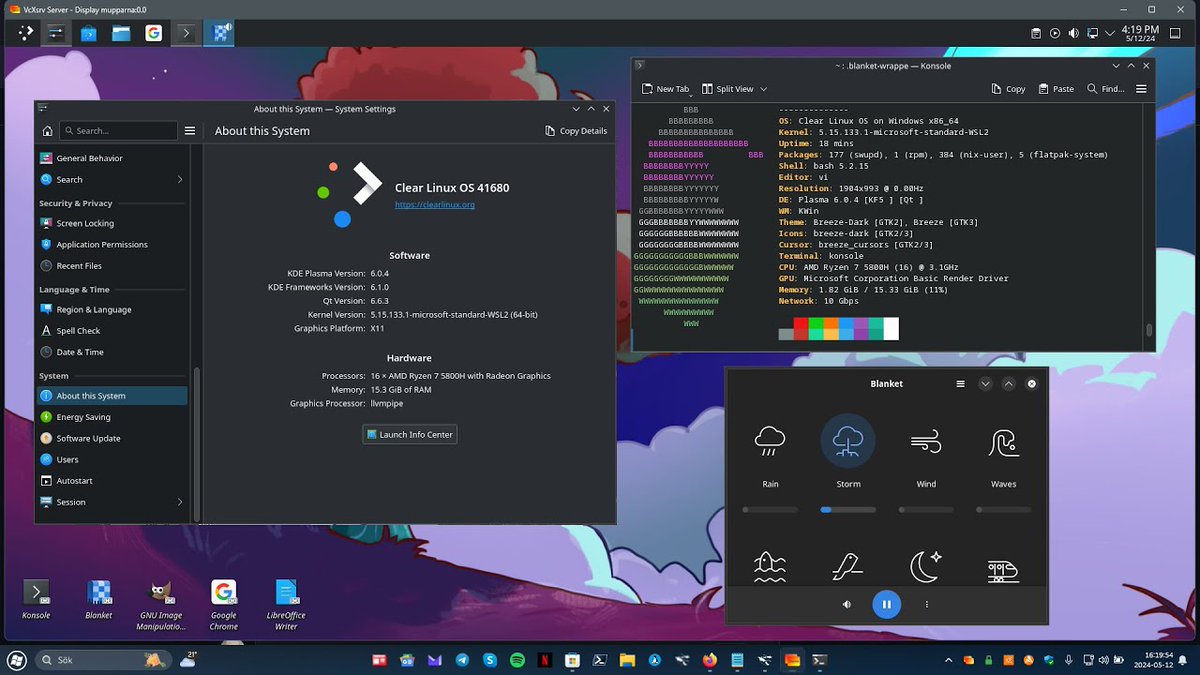Open Blanket's hamburger main menu
The height and width of the screenshot is (675, 1200).
[x=960, y=384]
